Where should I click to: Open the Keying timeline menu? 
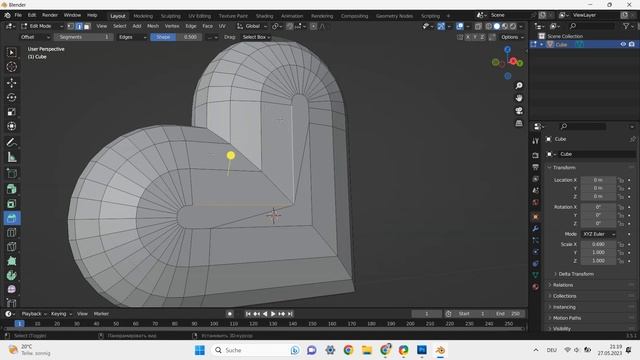tap(61, 314)
